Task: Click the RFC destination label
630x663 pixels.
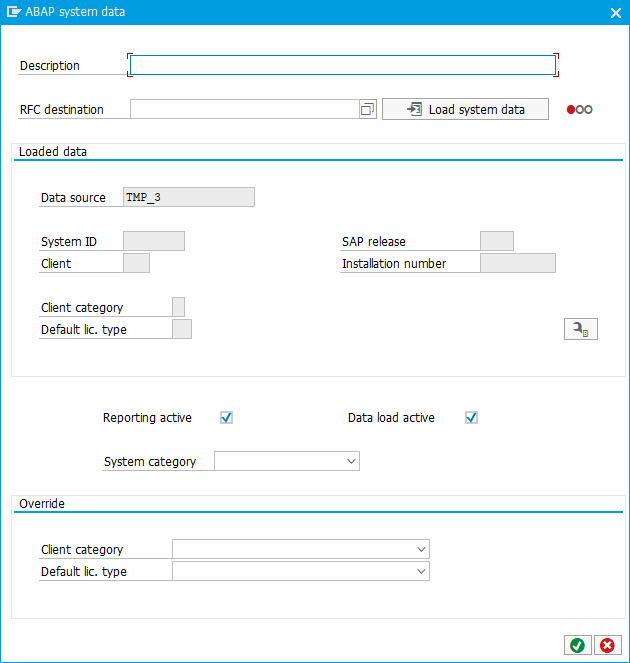Action: tap(62, 110)
